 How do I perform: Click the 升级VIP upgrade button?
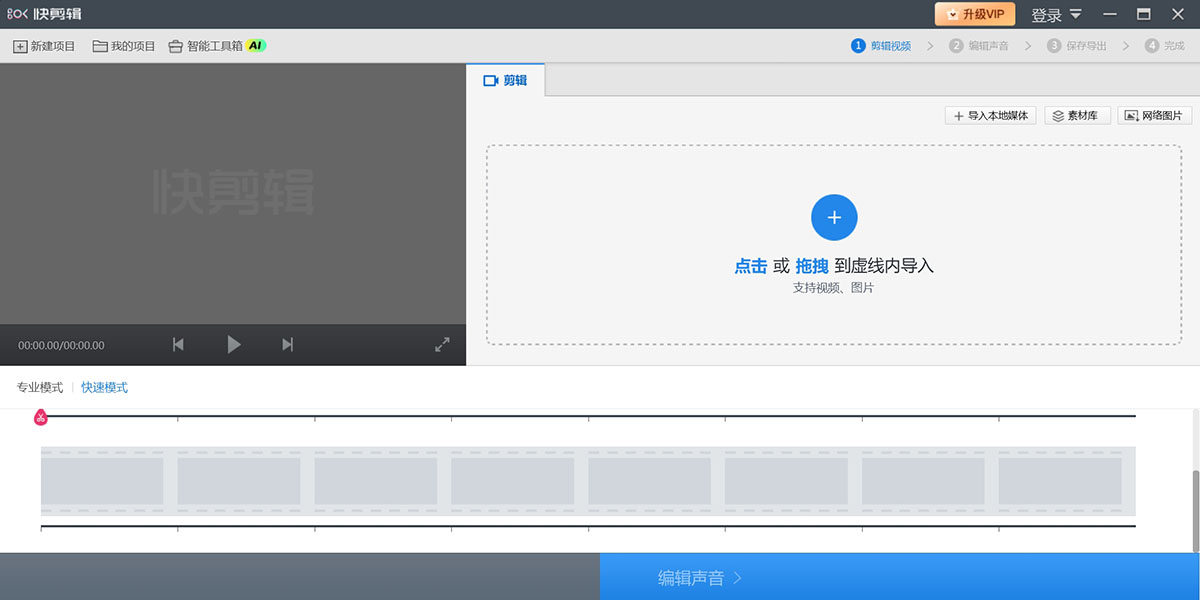pos(975,14)
